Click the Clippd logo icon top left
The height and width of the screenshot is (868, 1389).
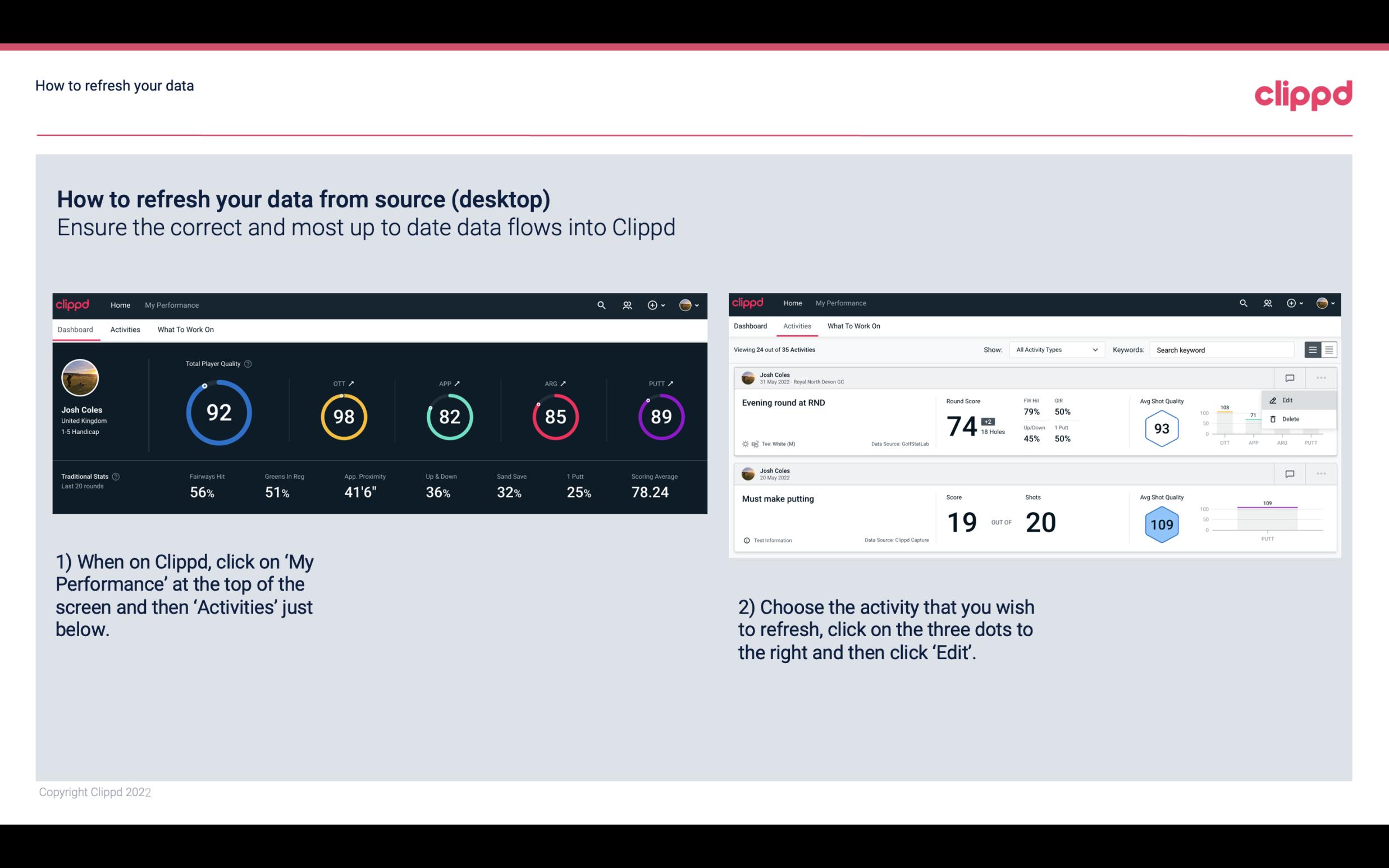click(72, 304)
